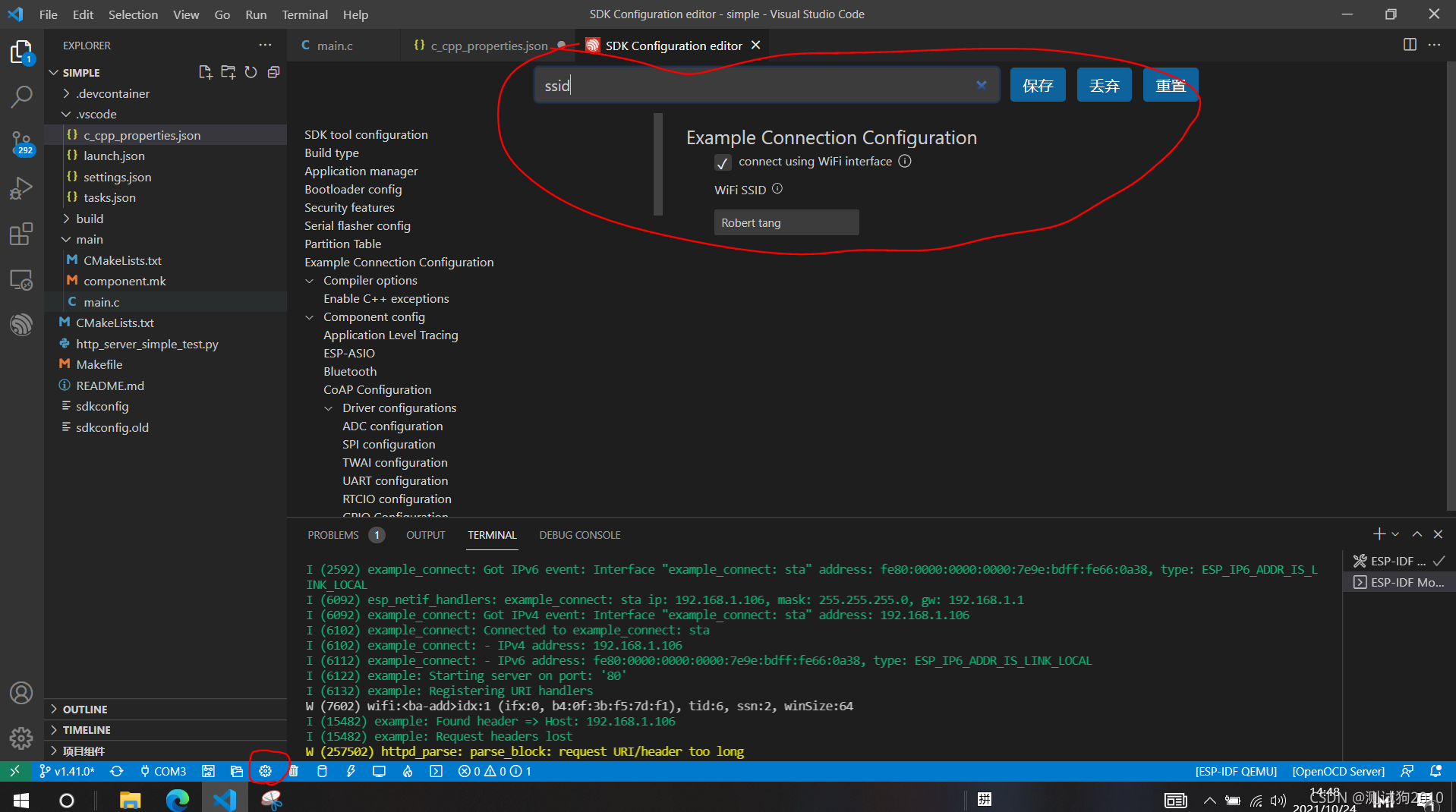Screen dimensions: 1456x812
Task: Open new terminal dropdown arrow
Action: tap(1395, 534)
